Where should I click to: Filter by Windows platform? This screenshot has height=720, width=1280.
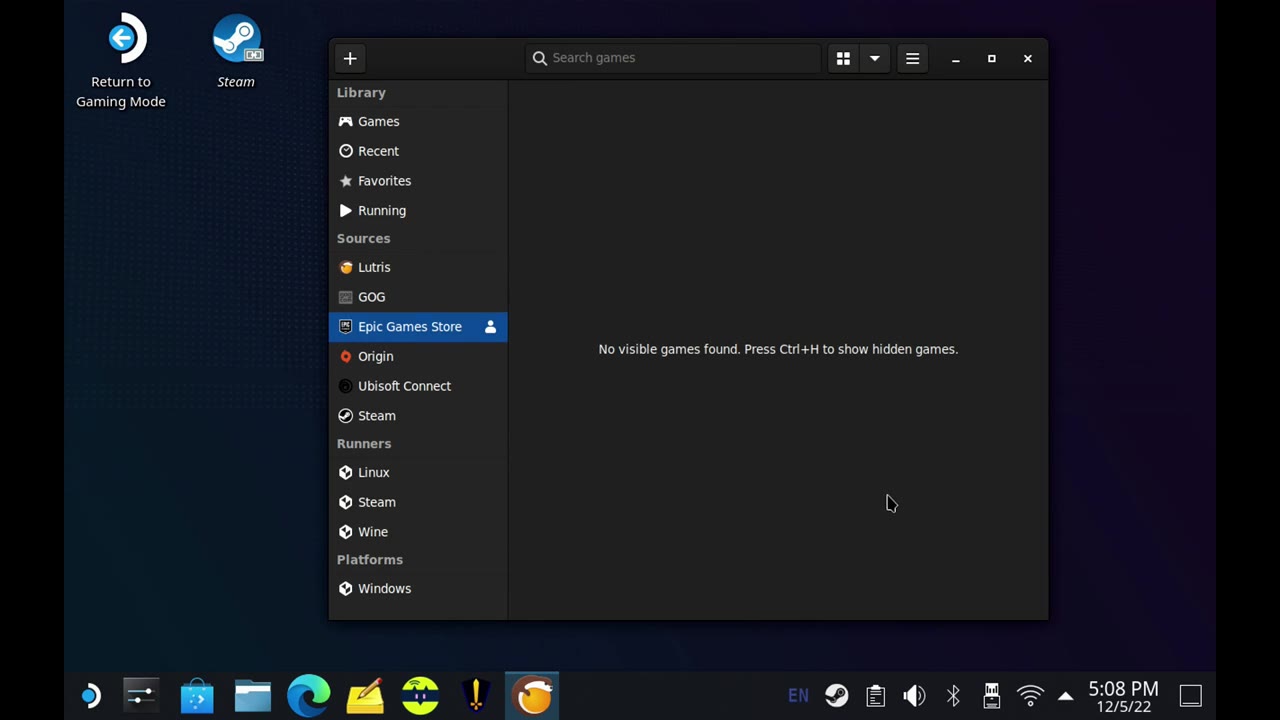click(418, 589)
